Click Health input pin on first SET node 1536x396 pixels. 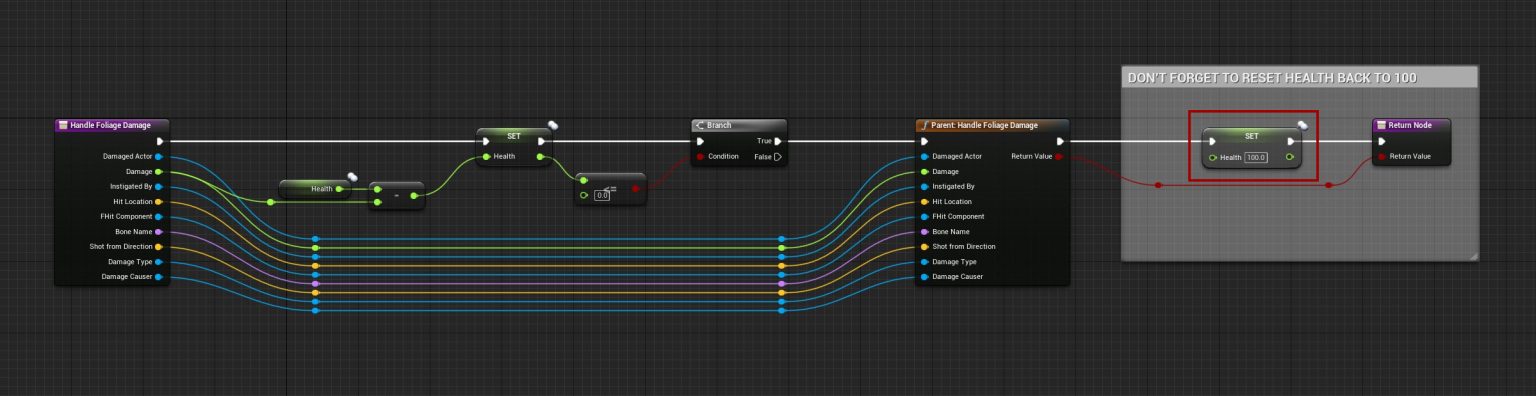tap(487, 156)
